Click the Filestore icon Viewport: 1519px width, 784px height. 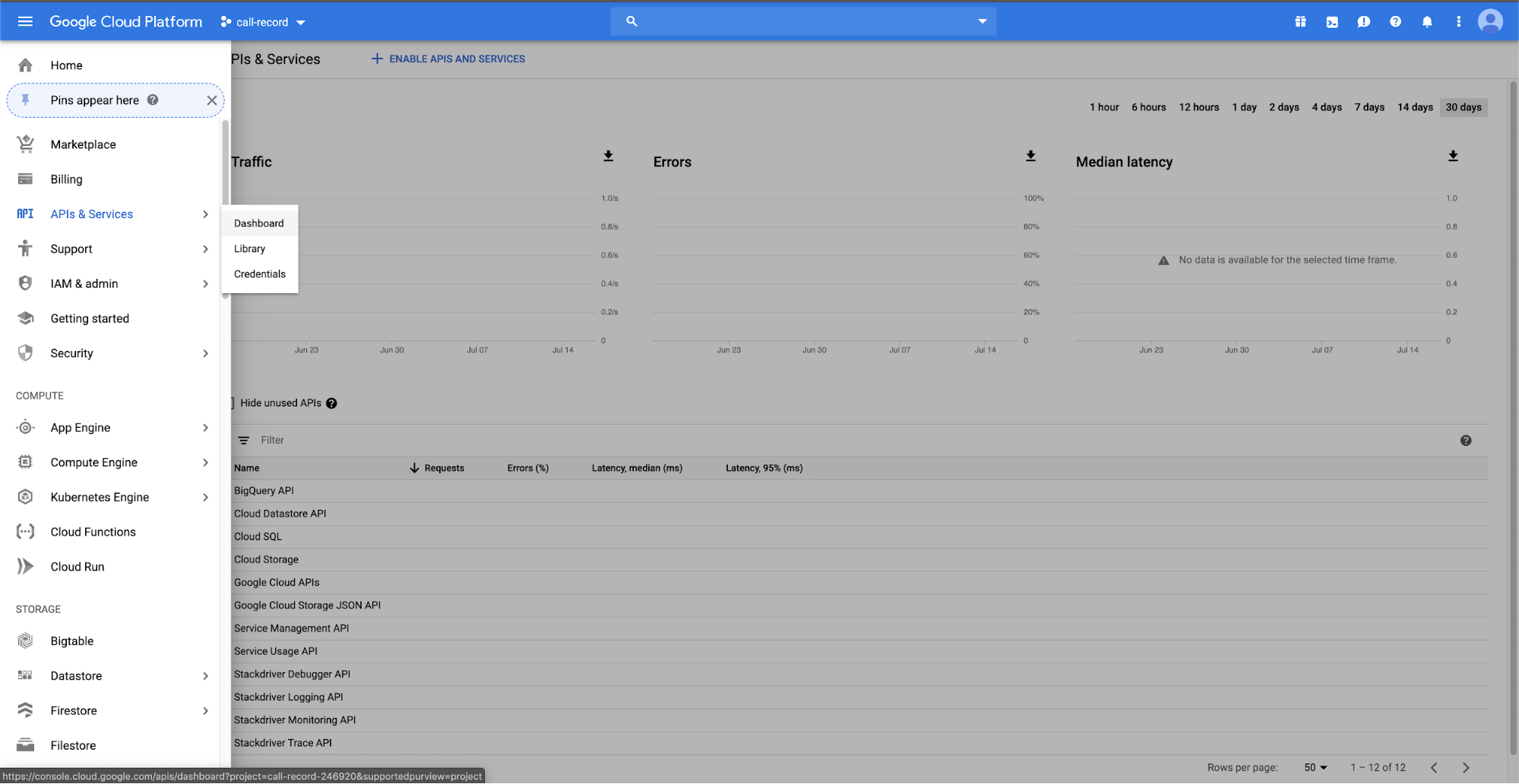(x=25, y=745)
